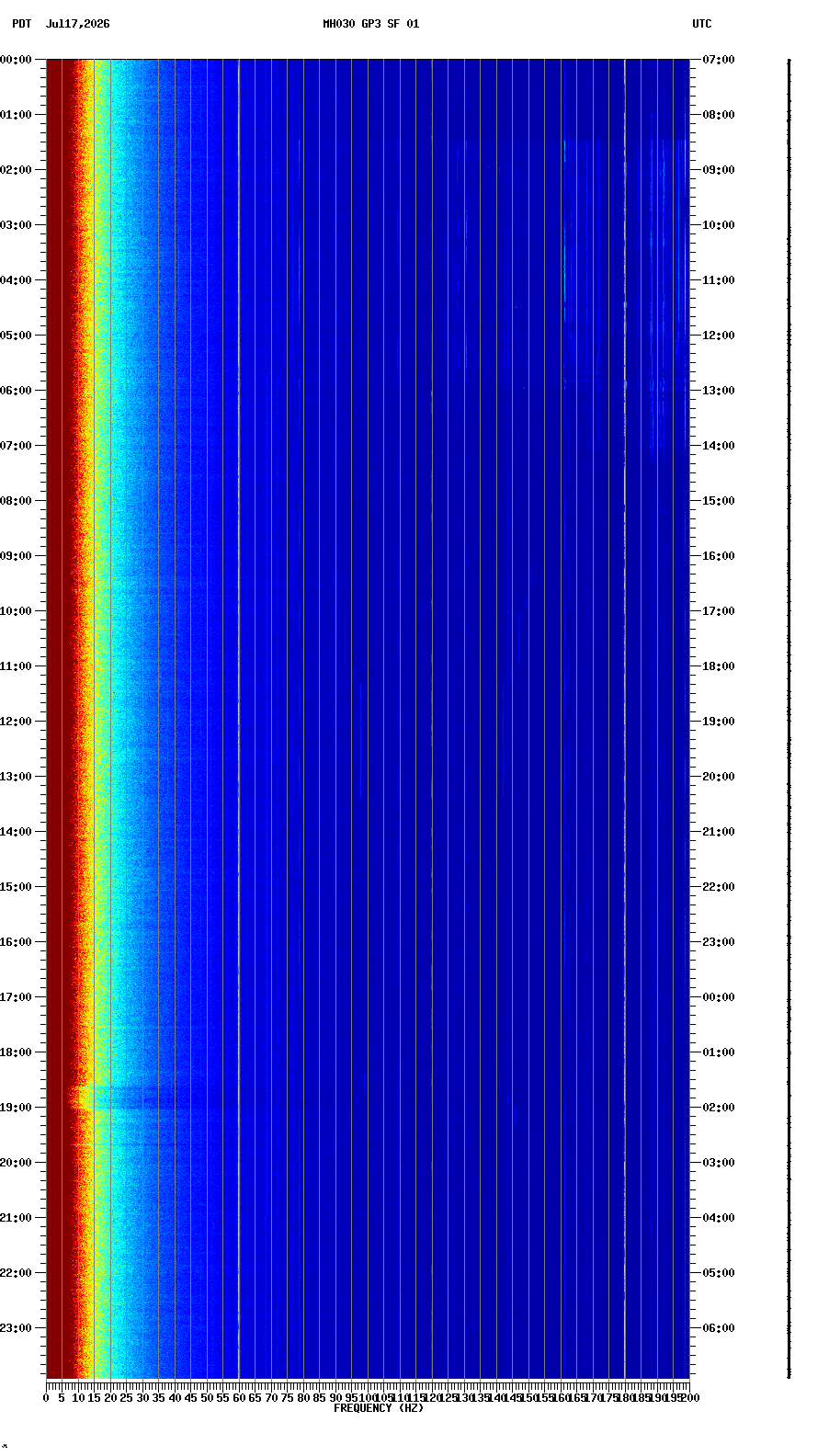Select 15:00 on the left PDT axis
Screen dimensions: 829x1456
16,887
